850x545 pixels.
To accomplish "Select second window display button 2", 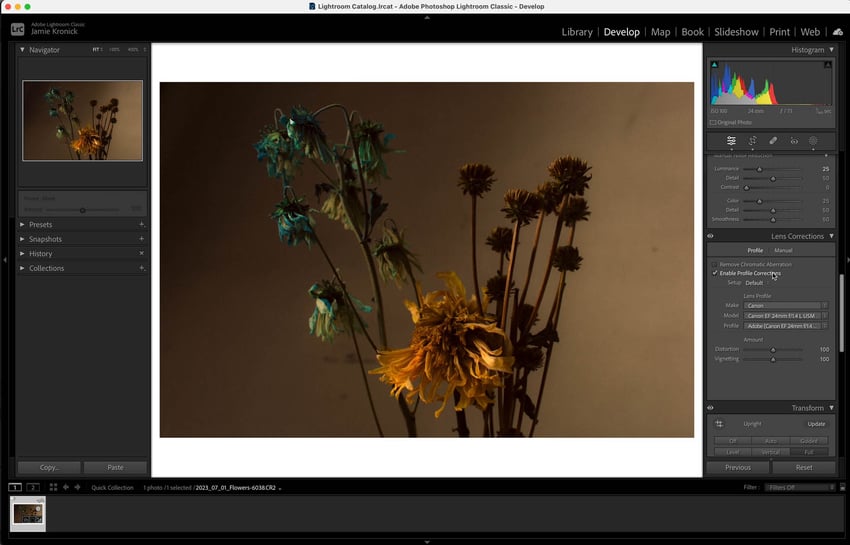I will tap(33, 487).
